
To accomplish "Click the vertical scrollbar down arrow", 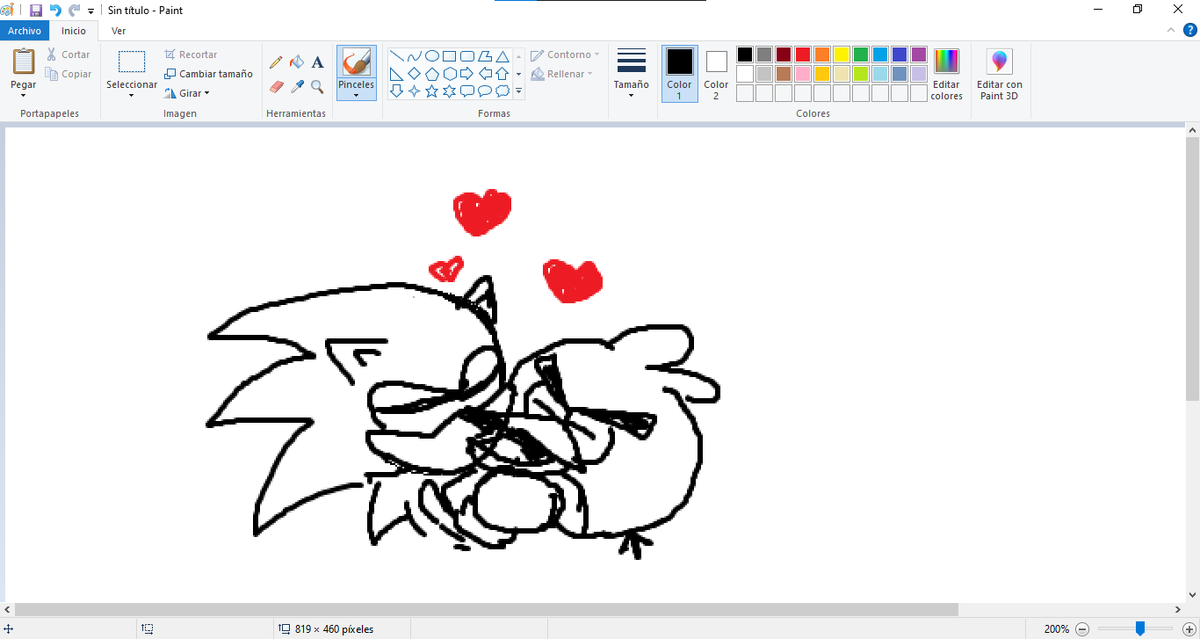I will pyautogui.click(x=1191, y=594).
